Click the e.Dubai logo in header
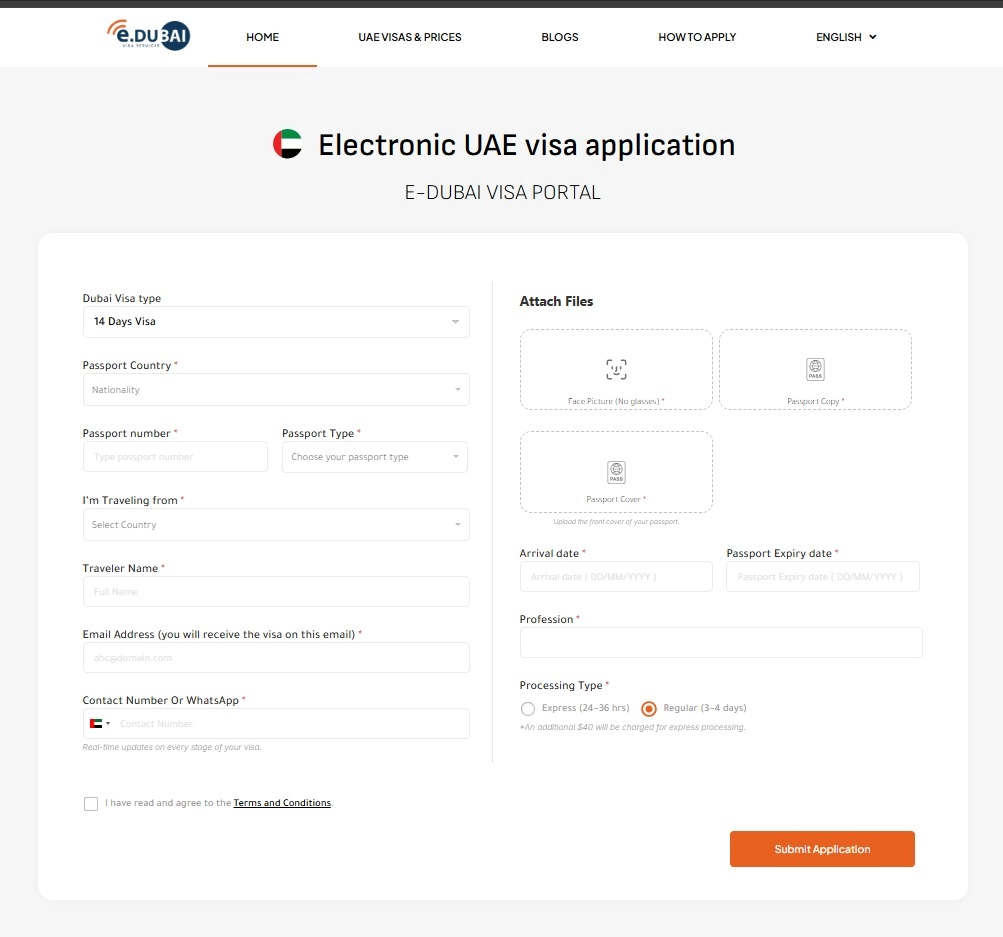Screen dimensions: 1003x937 pyautogui.click(x=148, y=35)
